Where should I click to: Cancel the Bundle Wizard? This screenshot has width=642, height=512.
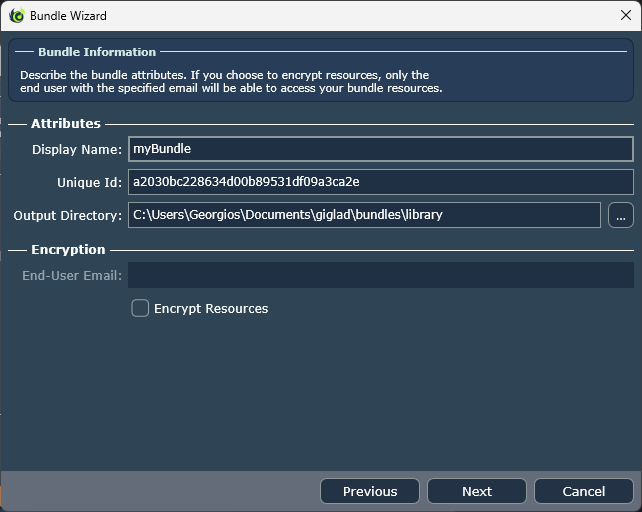click(x=583, y=491)
